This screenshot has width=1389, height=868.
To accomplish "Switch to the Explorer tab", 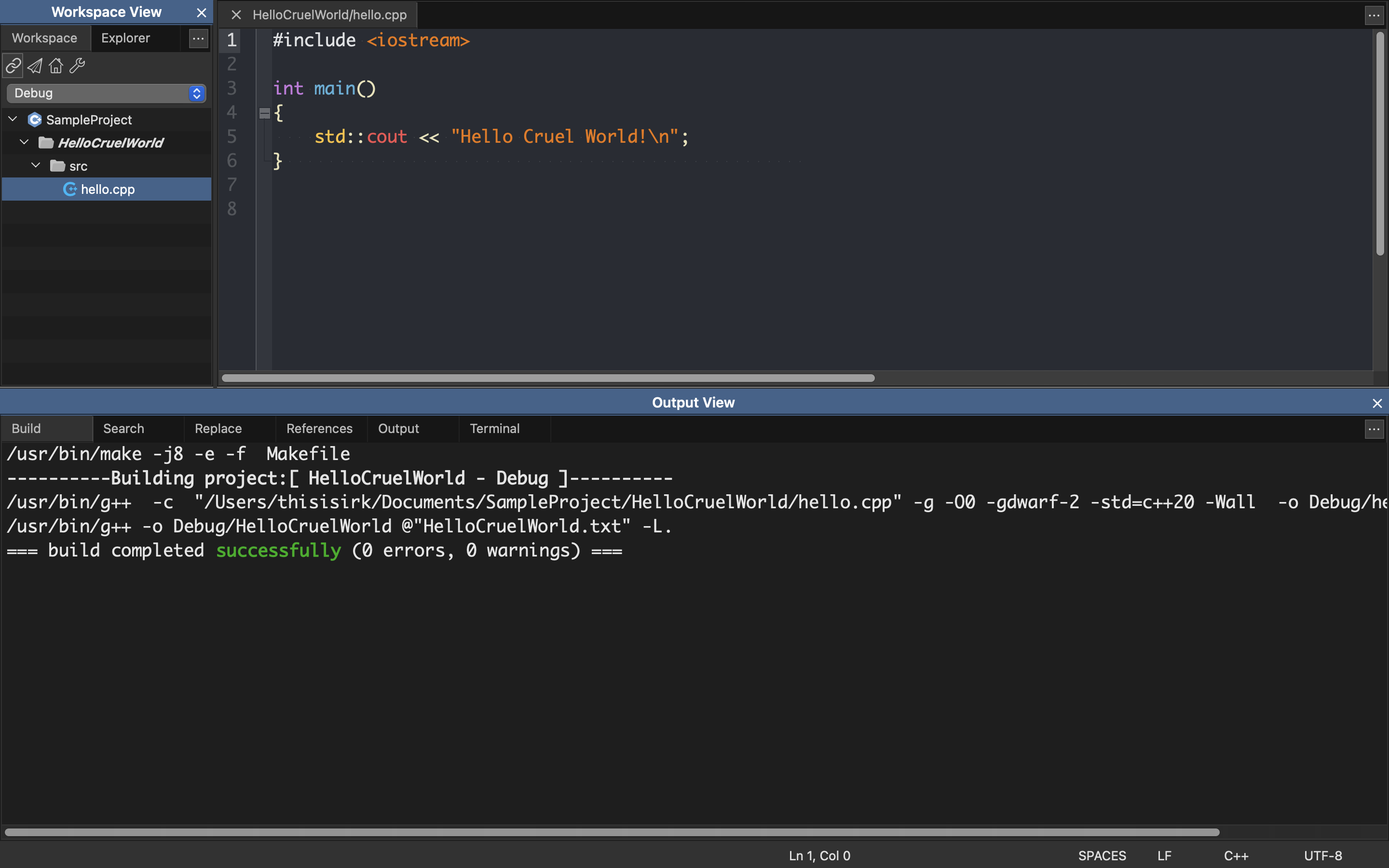I will (126, 38).
